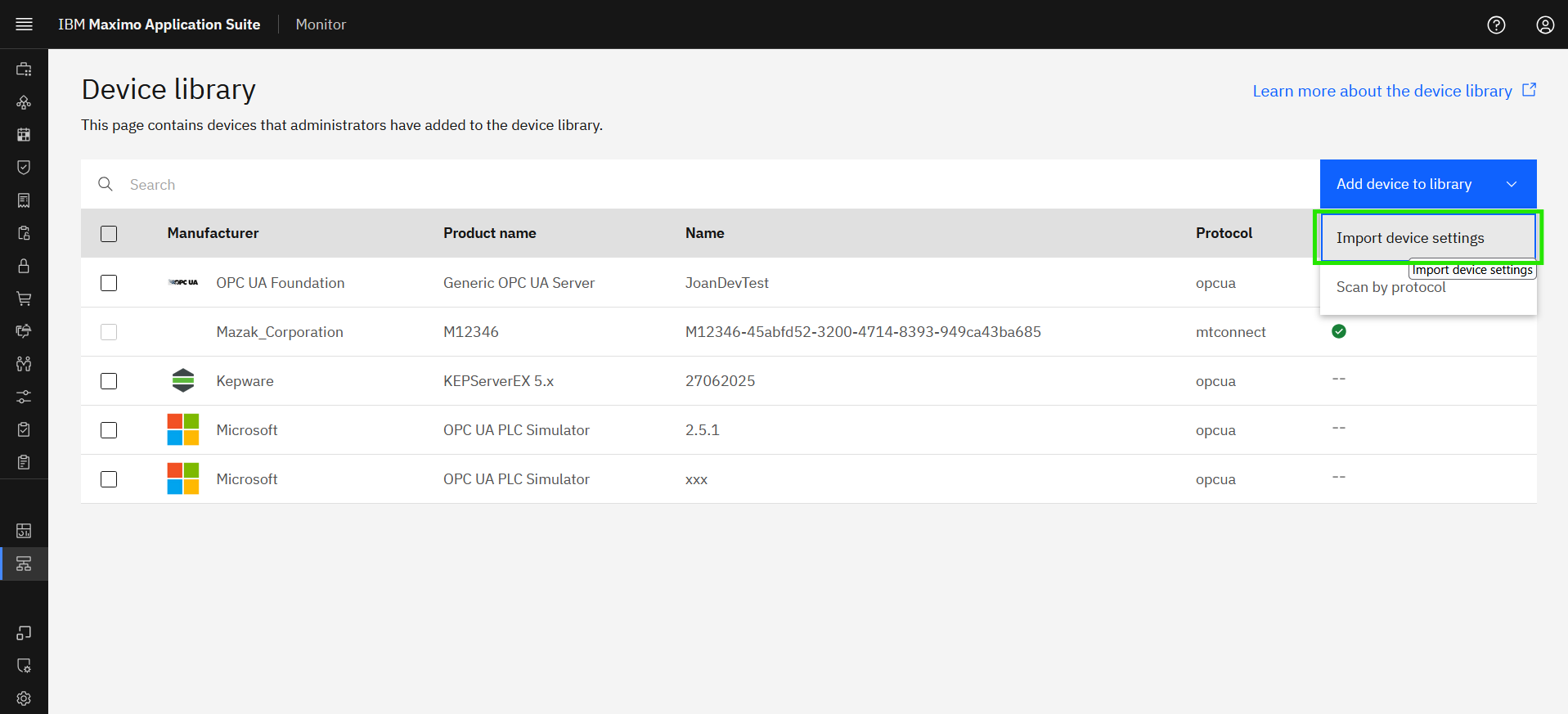The width and height of the screenshot is (1568, 714).
Task: Click the OPC UA Foundation logo
Action: [183, 282]
